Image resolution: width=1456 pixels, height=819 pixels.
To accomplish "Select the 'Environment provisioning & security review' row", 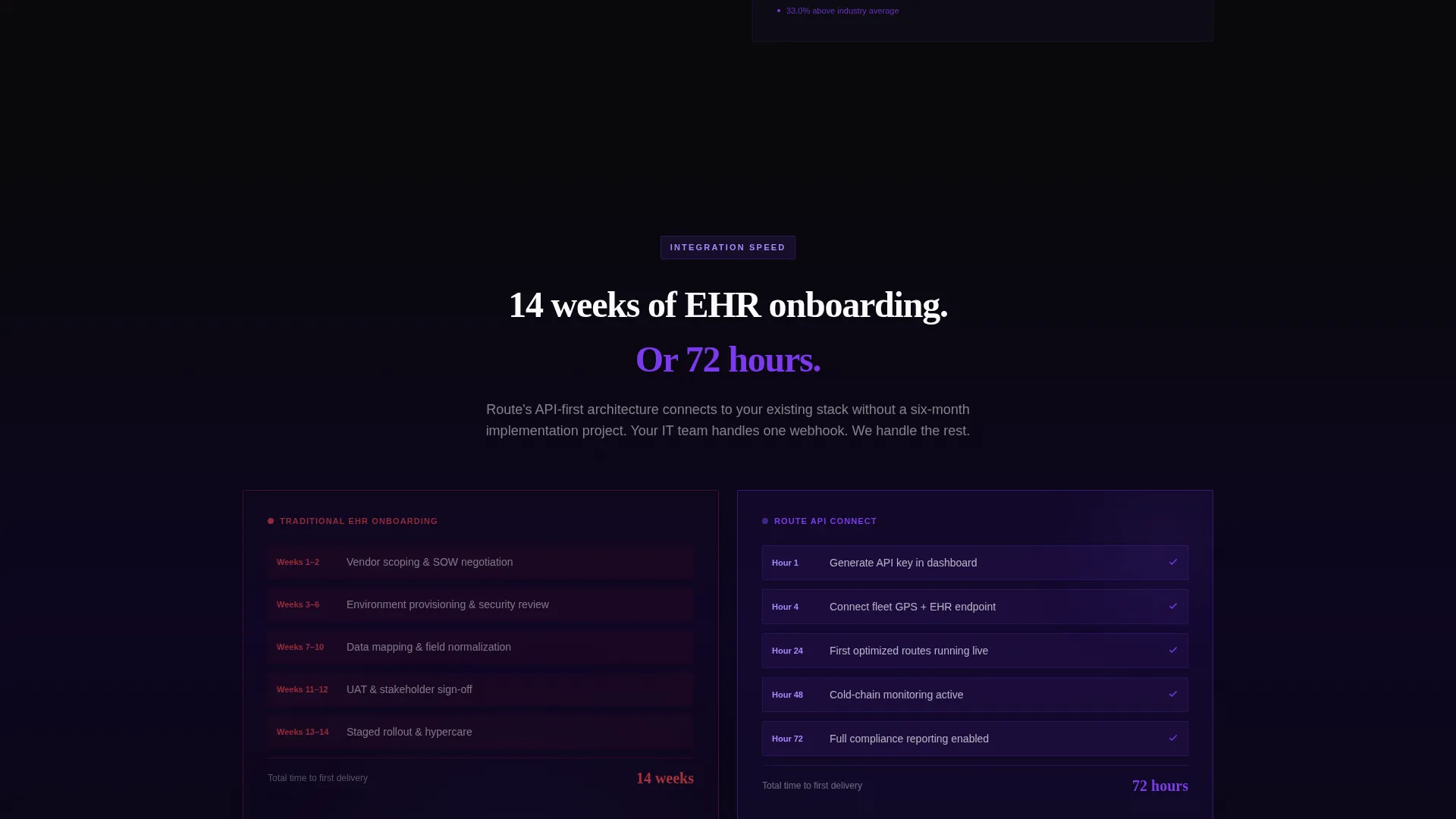I will pos(481,604).
